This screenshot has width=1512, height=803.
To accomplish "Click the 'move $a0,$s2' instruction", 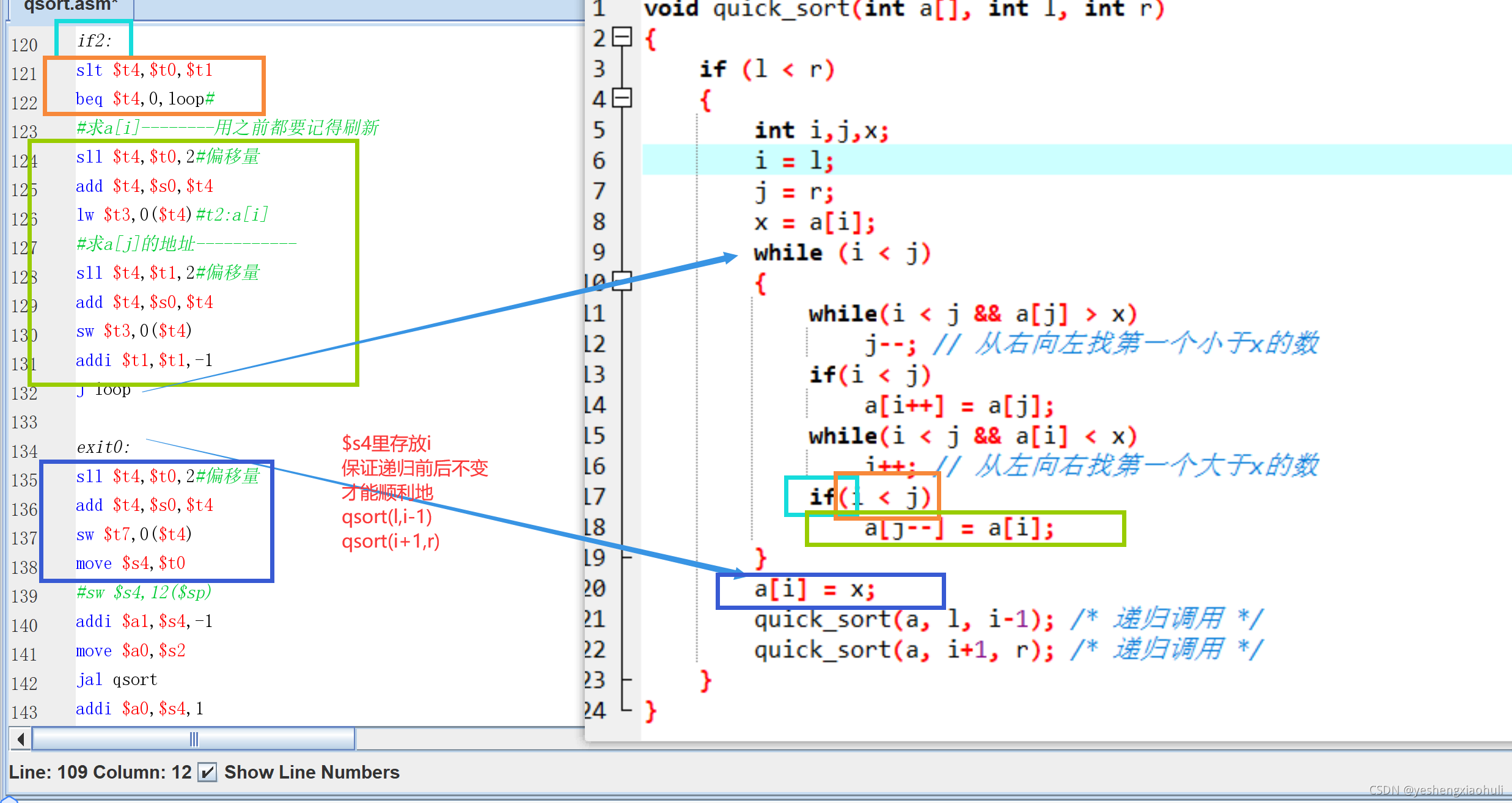I will click(131, 650).
